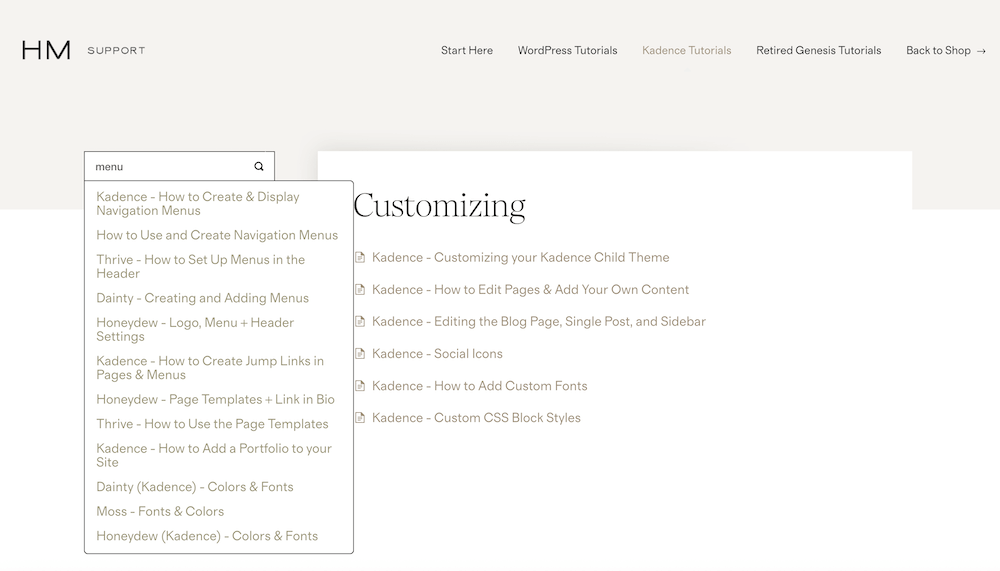Select suggestion Thrive - How to Use the Page Templates
This screenshot has width=1000, height=571.
pyautogui.click(x=212, y=424)
